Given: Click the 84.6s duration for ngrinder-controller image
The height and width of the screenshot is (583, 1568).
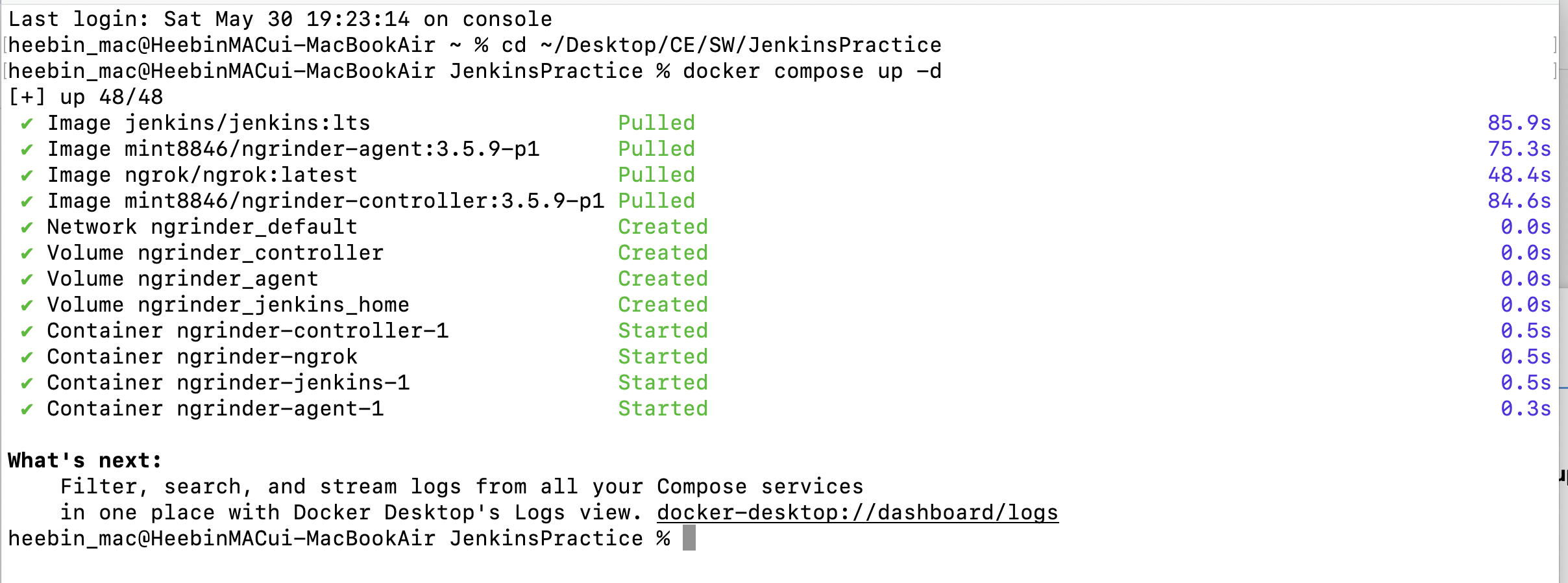Looking at the screenshot, I should (1519, 201).
